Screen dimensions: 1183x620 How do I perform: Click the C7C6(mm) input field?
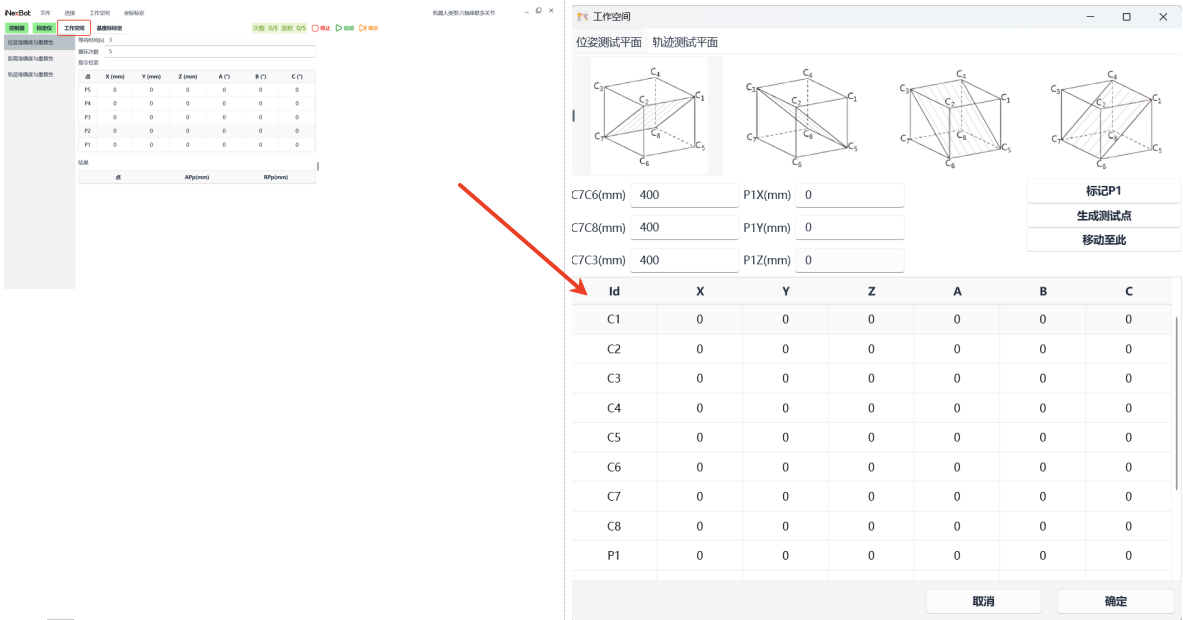pos(684,195)
